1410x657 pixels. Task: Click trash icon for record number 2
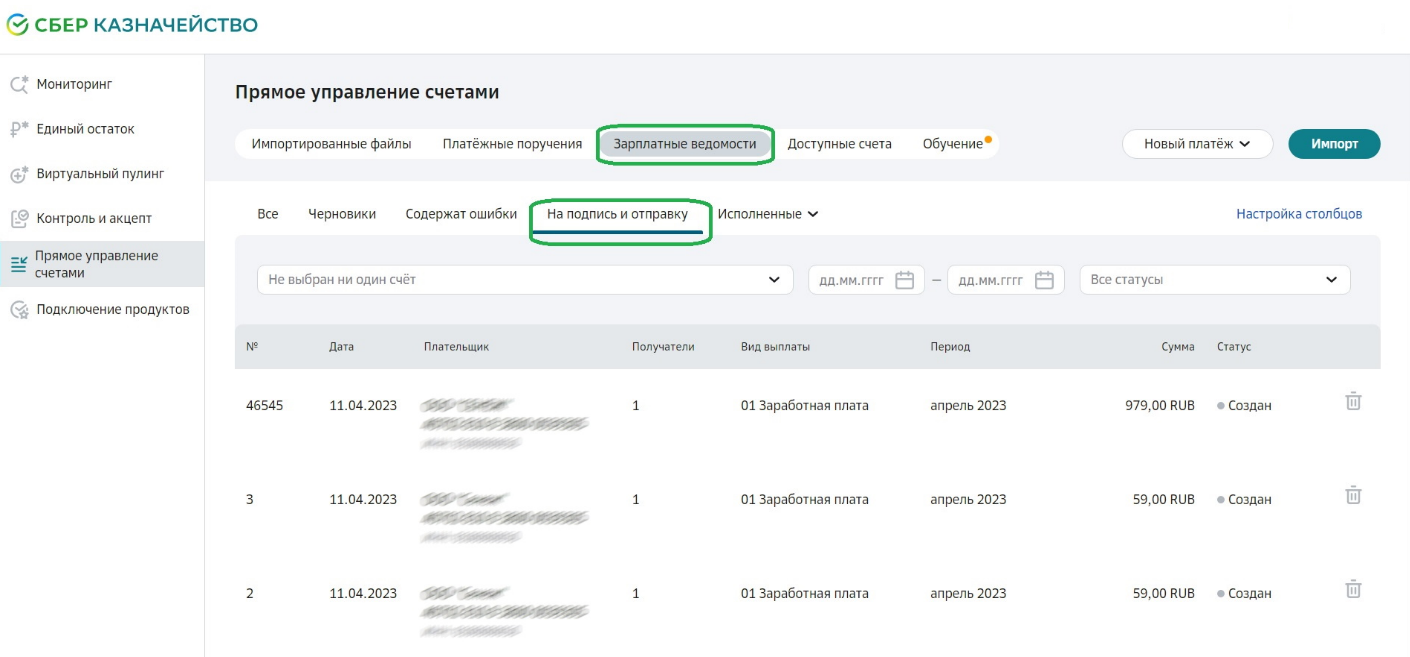pyautogui.click(x=1353, y=589)
